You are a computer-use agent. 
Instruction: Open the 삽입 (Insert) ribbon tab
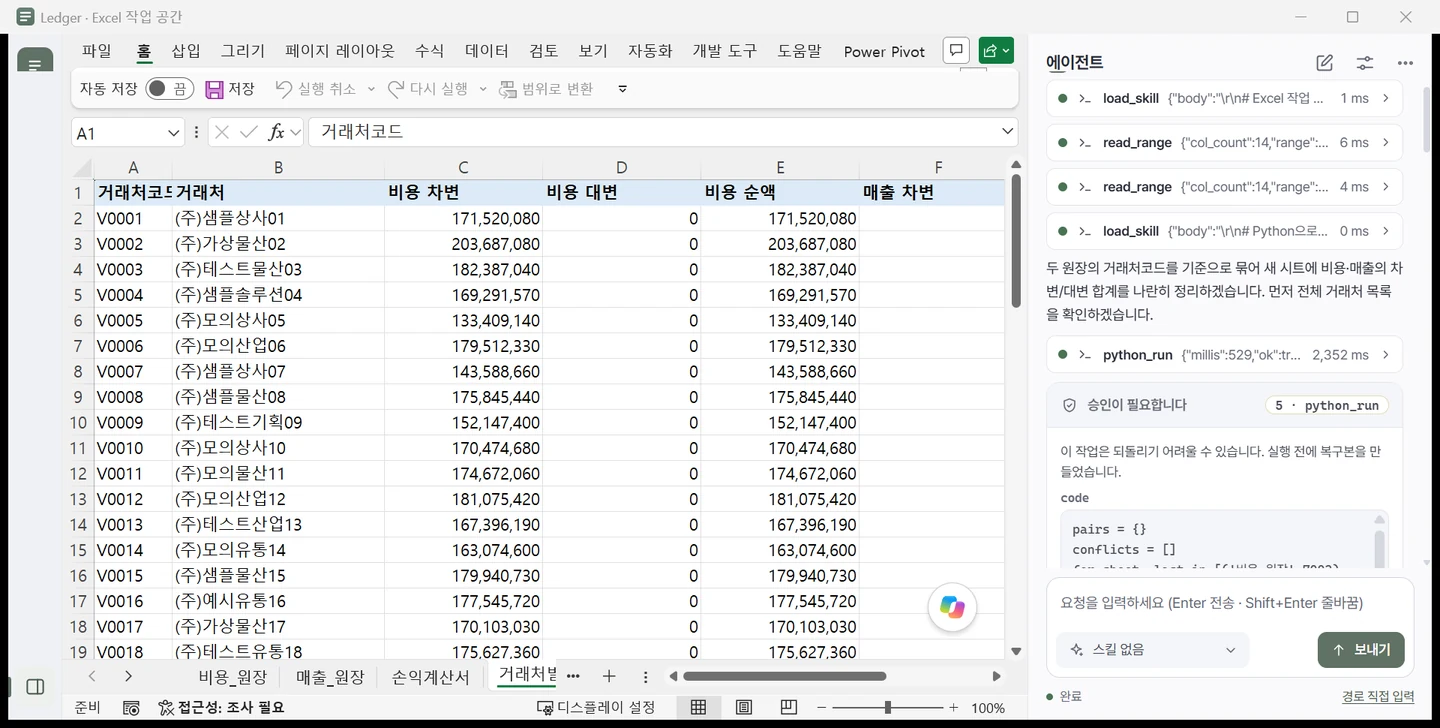[x=186, y=51]
